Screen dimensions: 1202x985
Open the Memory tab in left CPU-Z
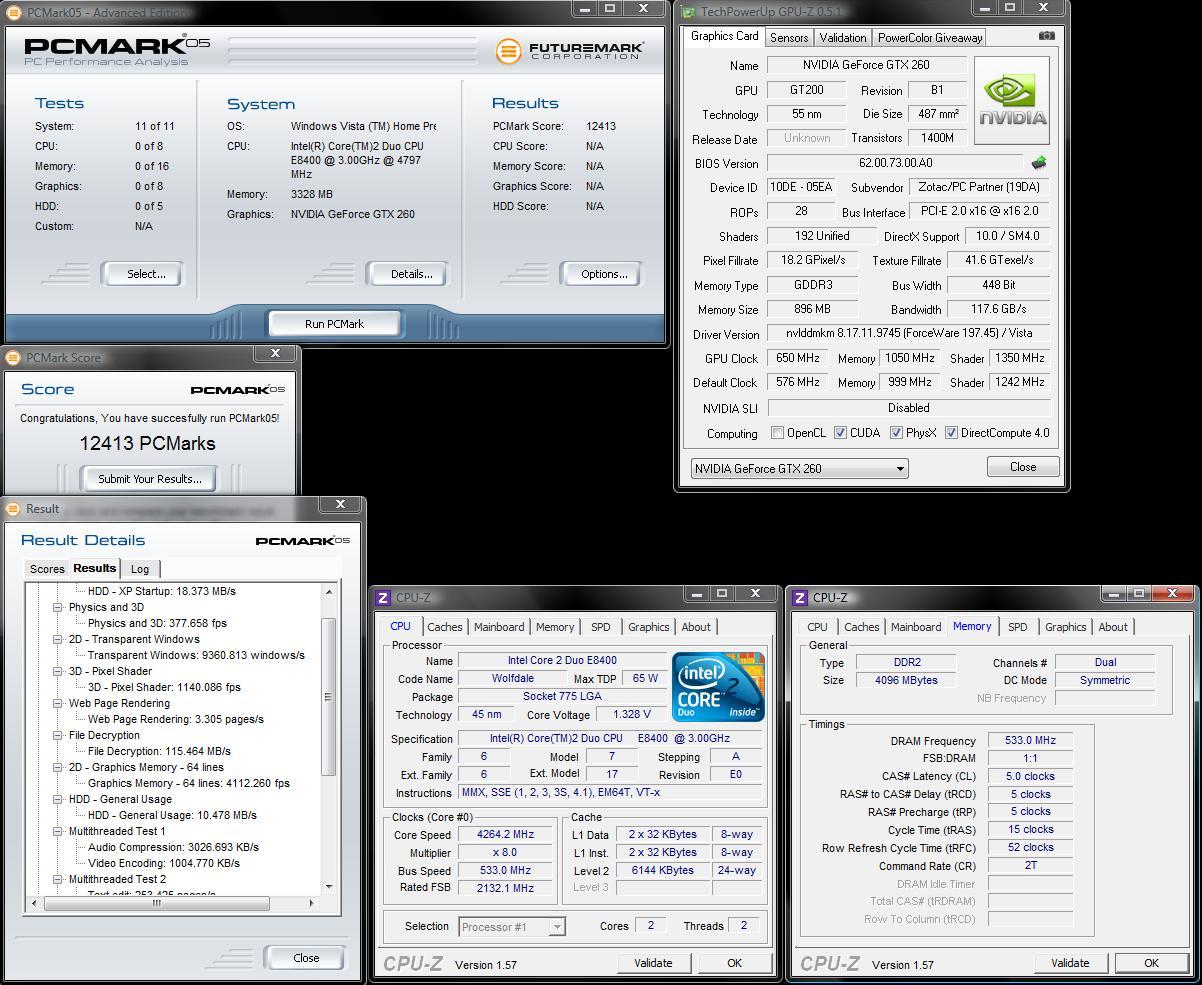pos(555,627)
